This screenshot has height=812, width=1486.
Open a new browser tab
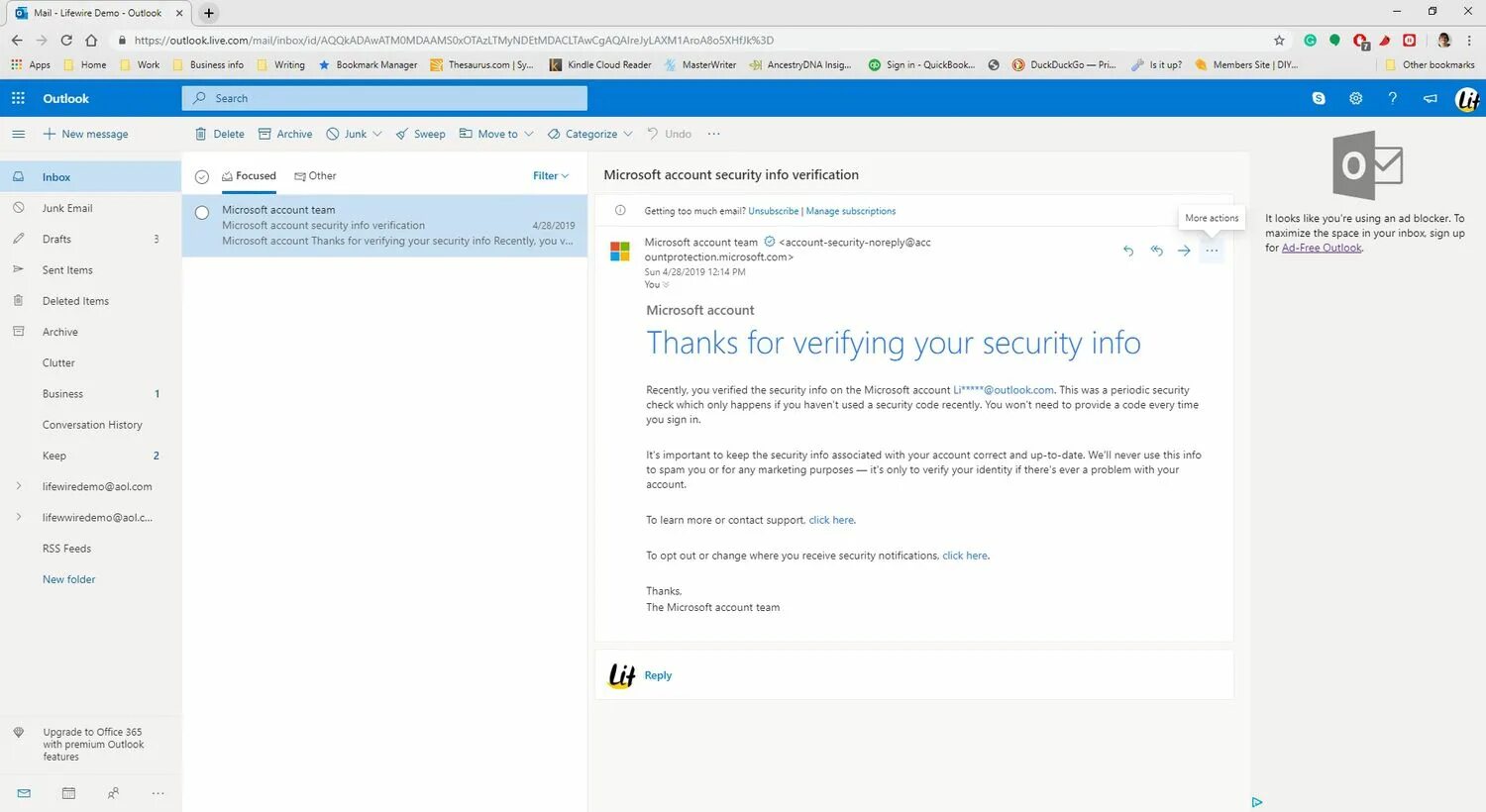[x=208, y=13]
